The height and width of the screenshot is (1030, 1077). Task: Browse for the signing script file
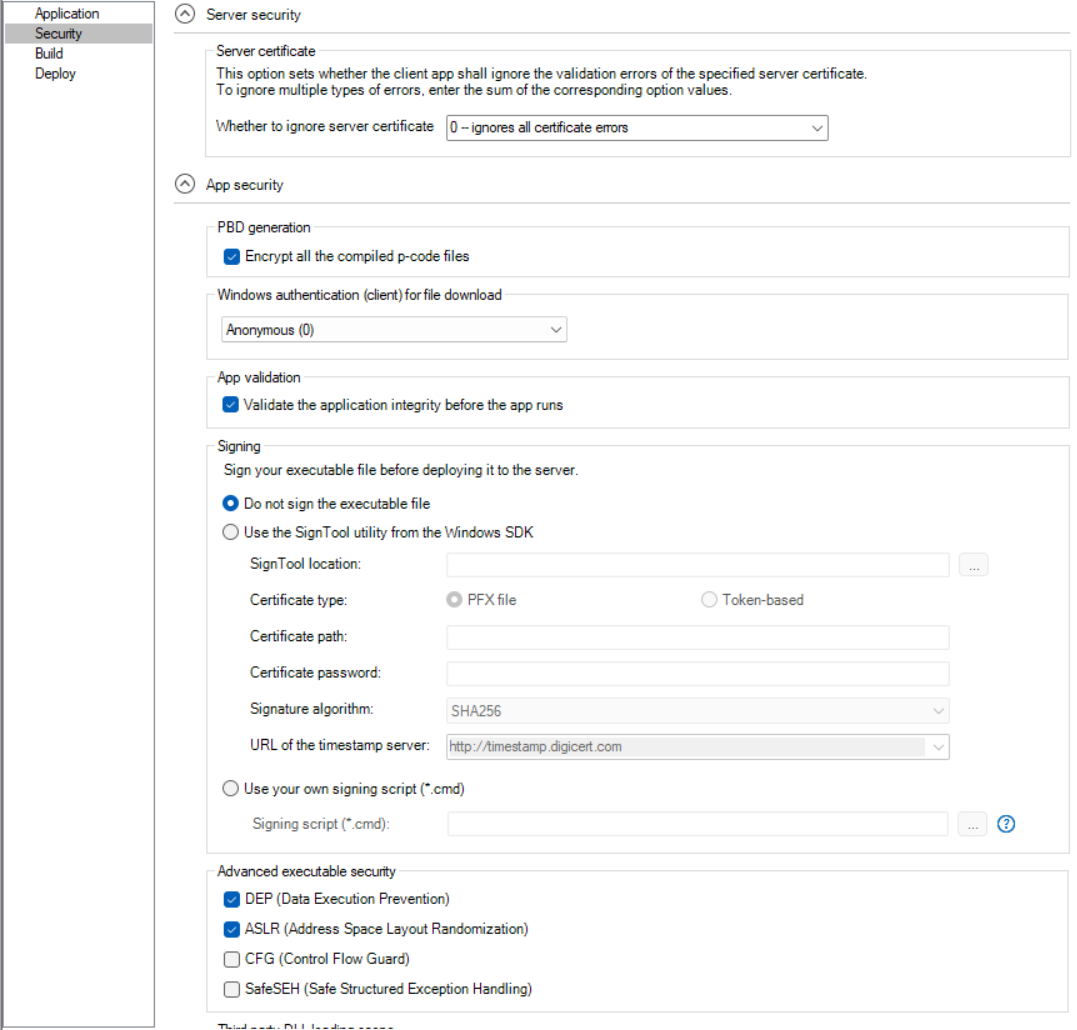pos(973,824)
